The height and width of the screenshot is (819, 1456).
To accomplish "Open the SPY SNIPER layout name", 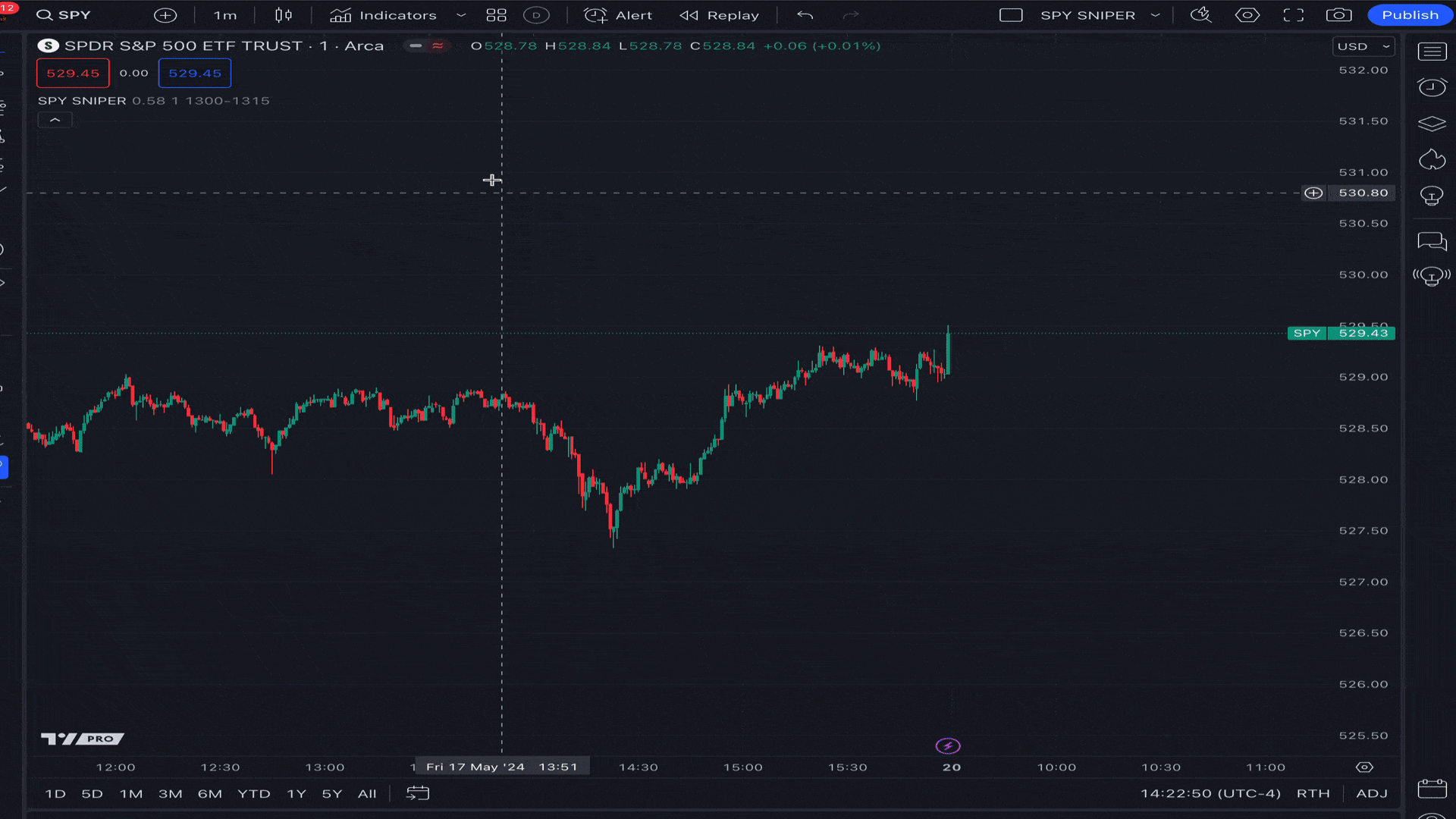I will (x=1087, y=15).
